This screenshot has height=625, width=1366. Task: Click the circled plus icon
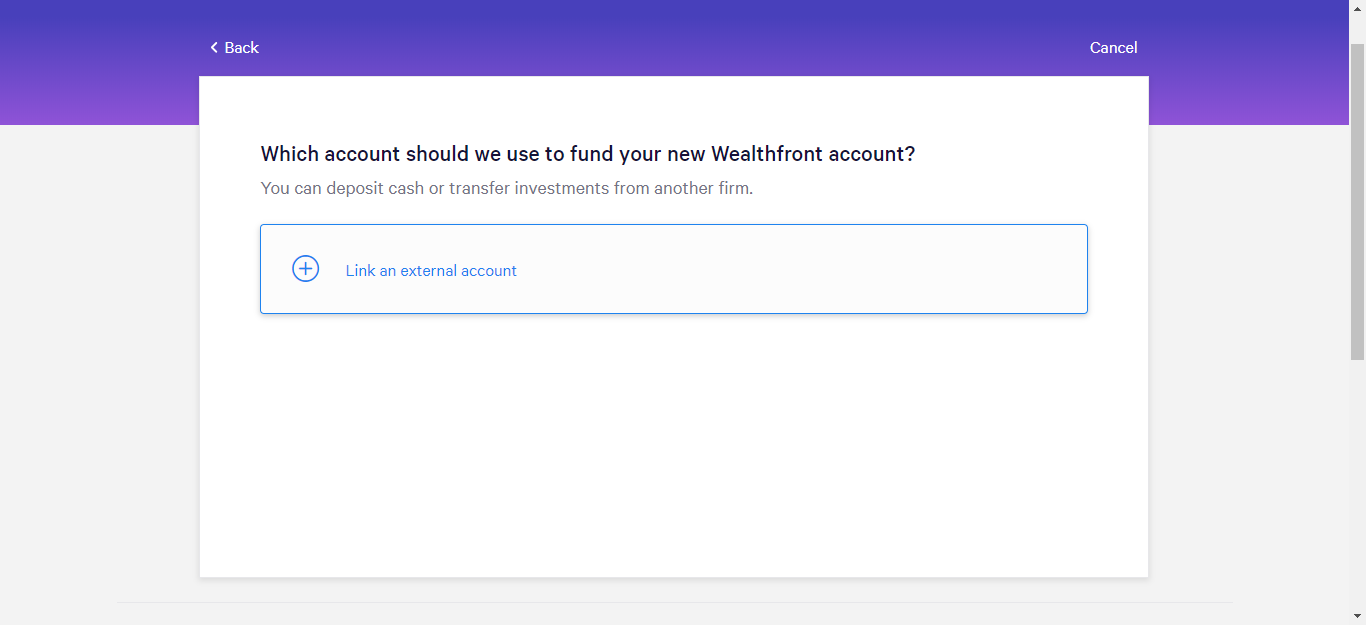coord(305,269)
